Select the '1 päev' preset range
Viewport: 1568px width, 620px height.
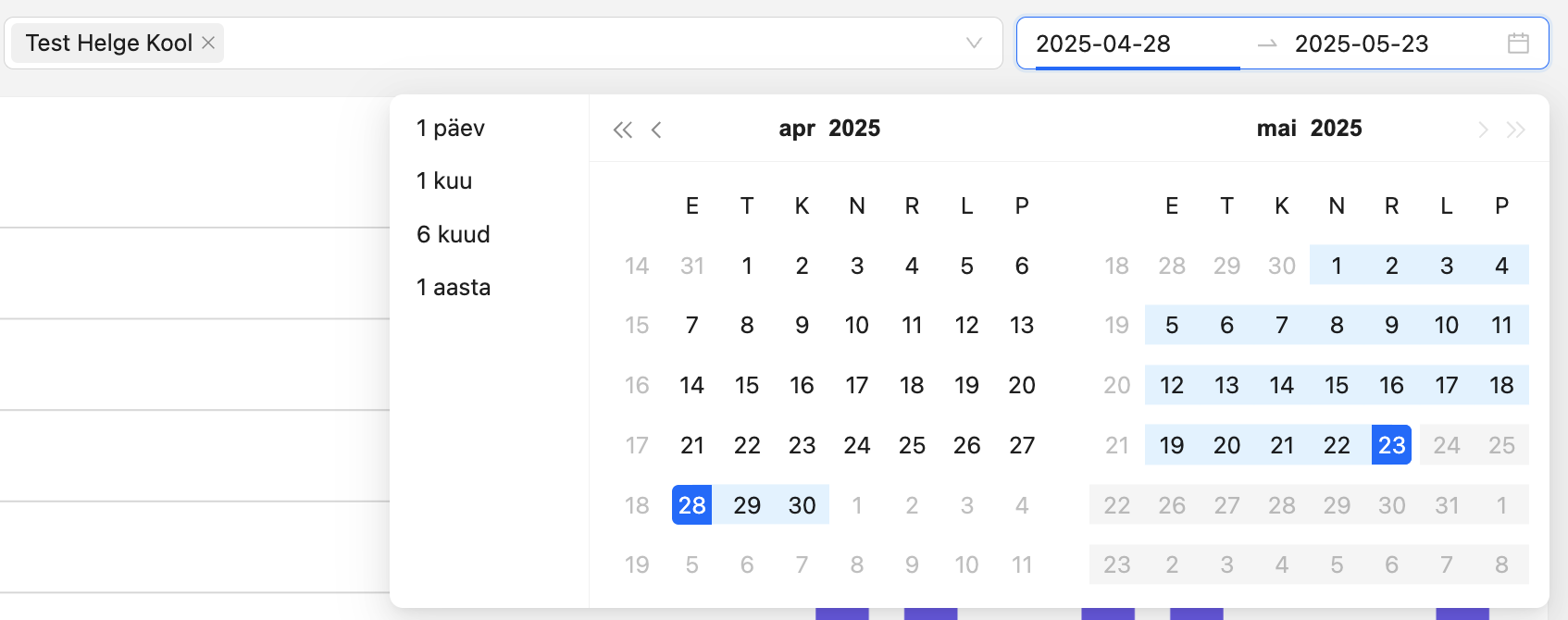(x=451, y=128)
